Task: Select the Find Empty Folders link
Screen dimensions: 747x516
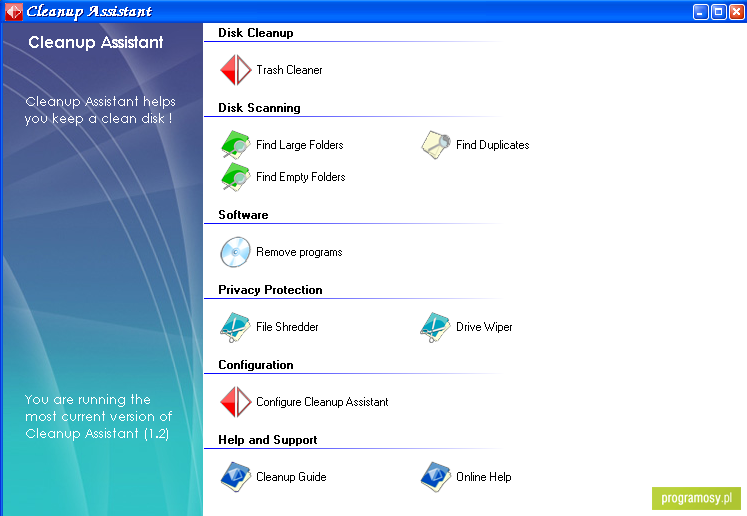Action: click(301, 177)
